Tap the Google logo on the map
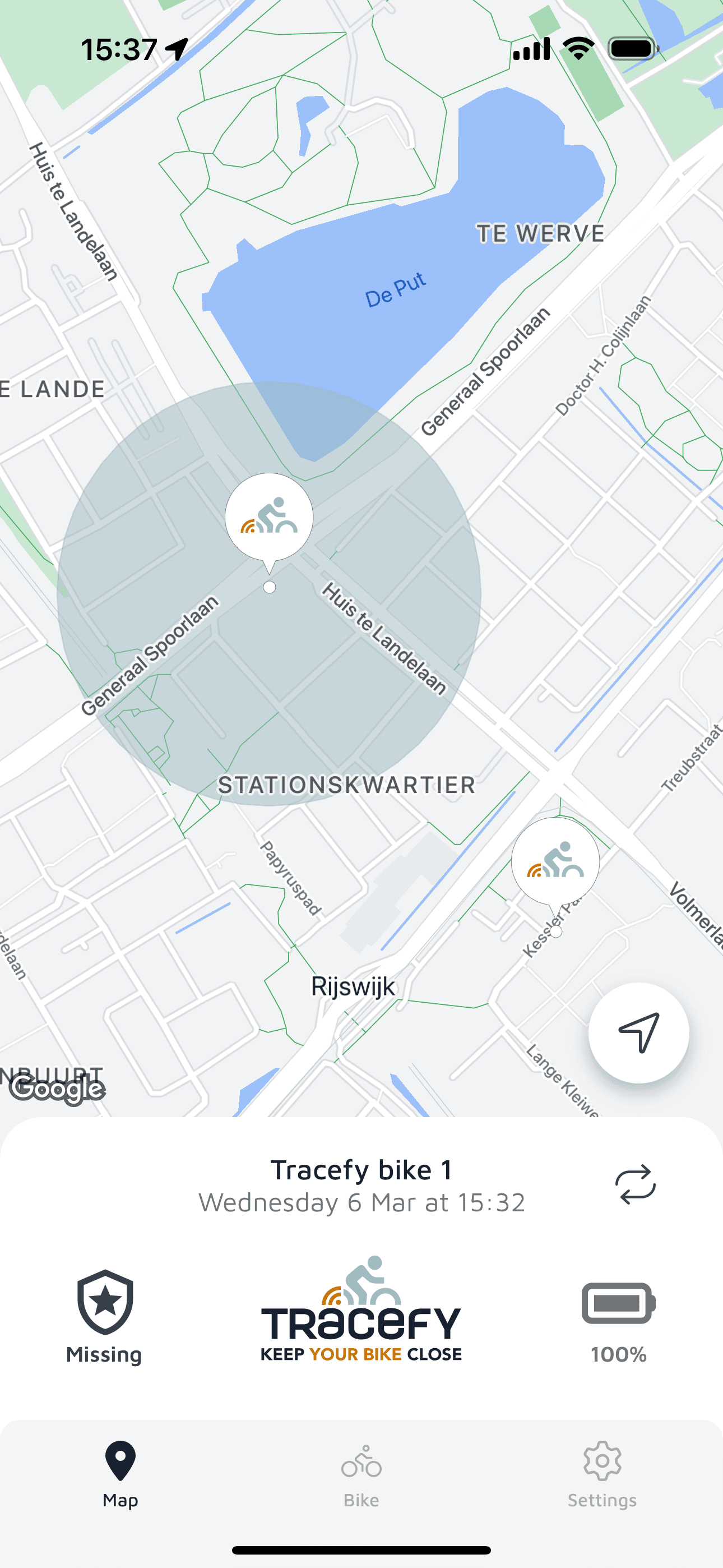 (57, 1089)
